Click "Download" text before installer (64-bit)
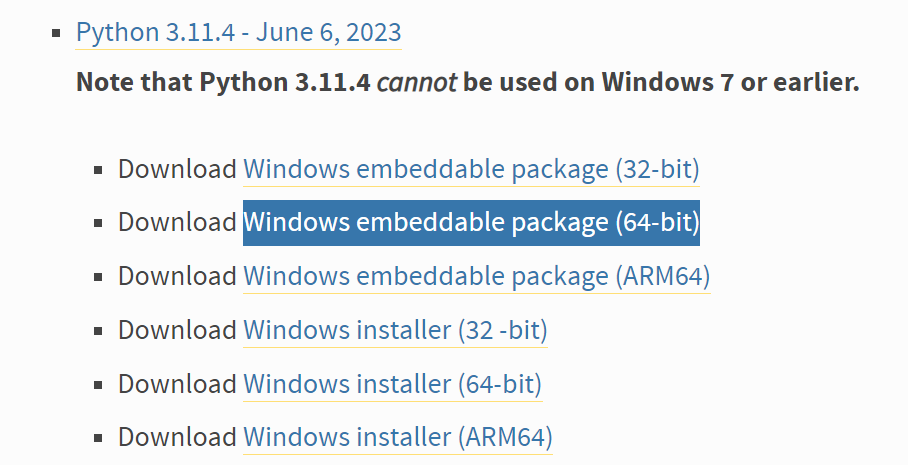Image resolution: width=908 pixels, height=465 pixels. [x=177, y=383]
